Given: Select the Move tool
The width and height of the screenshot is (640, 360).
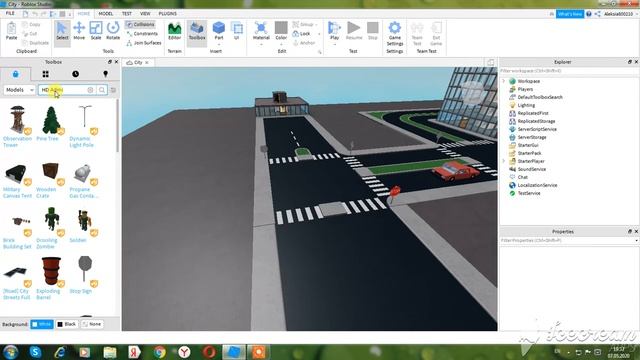Looking at the screenshot, I should point(79,31).
